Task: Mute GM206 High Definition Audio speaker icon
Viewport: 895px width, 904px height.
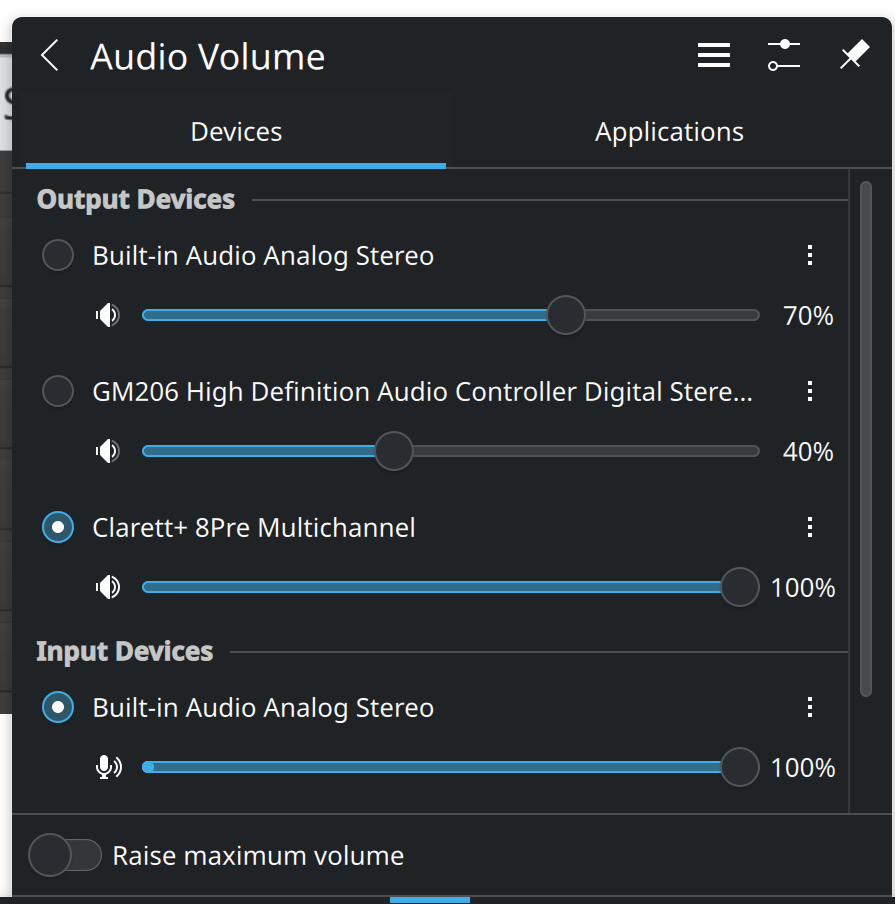Action: 107,452
